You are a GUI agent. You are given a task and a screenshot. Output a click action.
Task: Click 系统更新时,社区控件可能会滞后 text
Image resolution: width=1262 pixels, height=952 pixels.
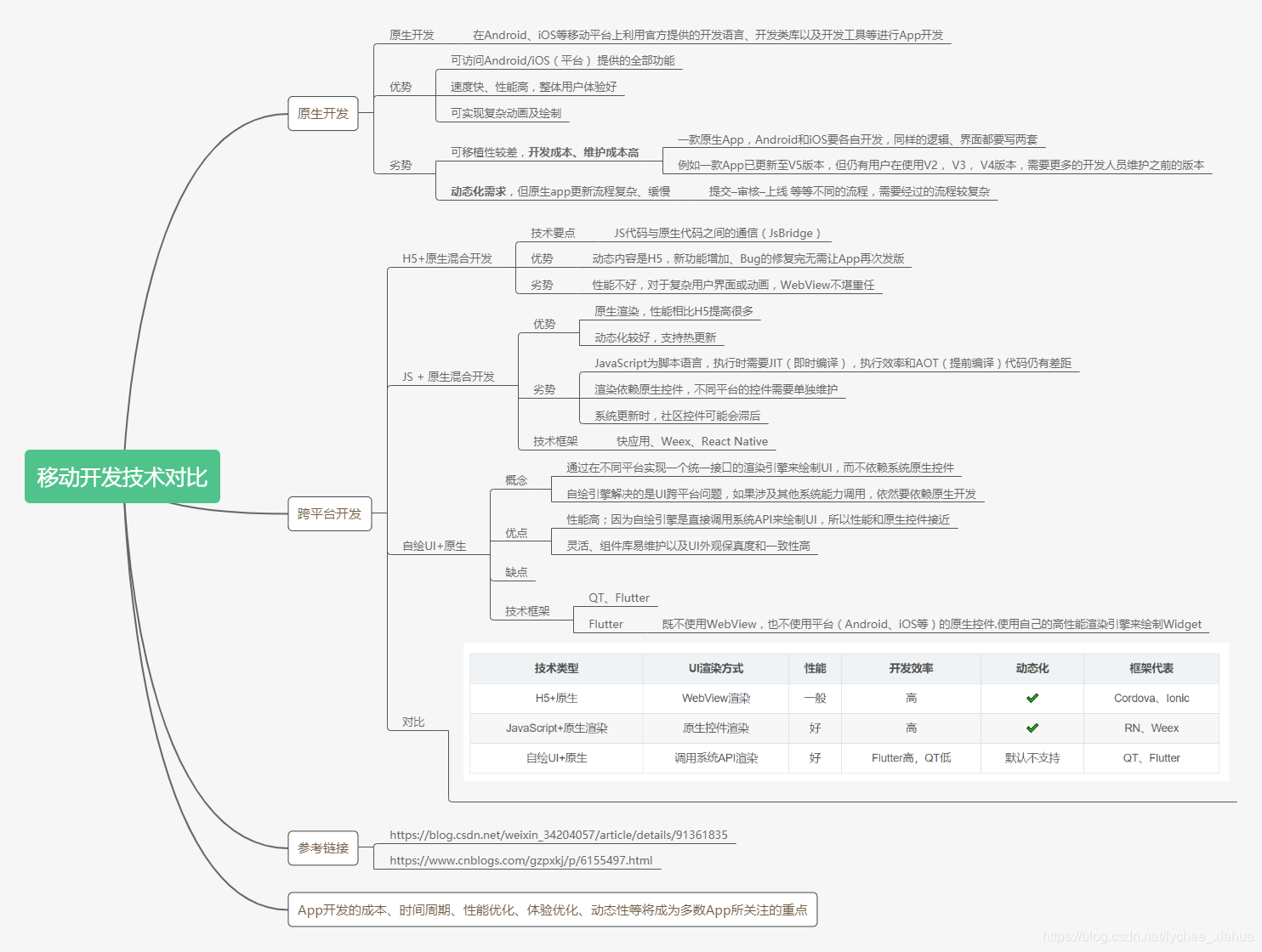click(x=678, y=416)
